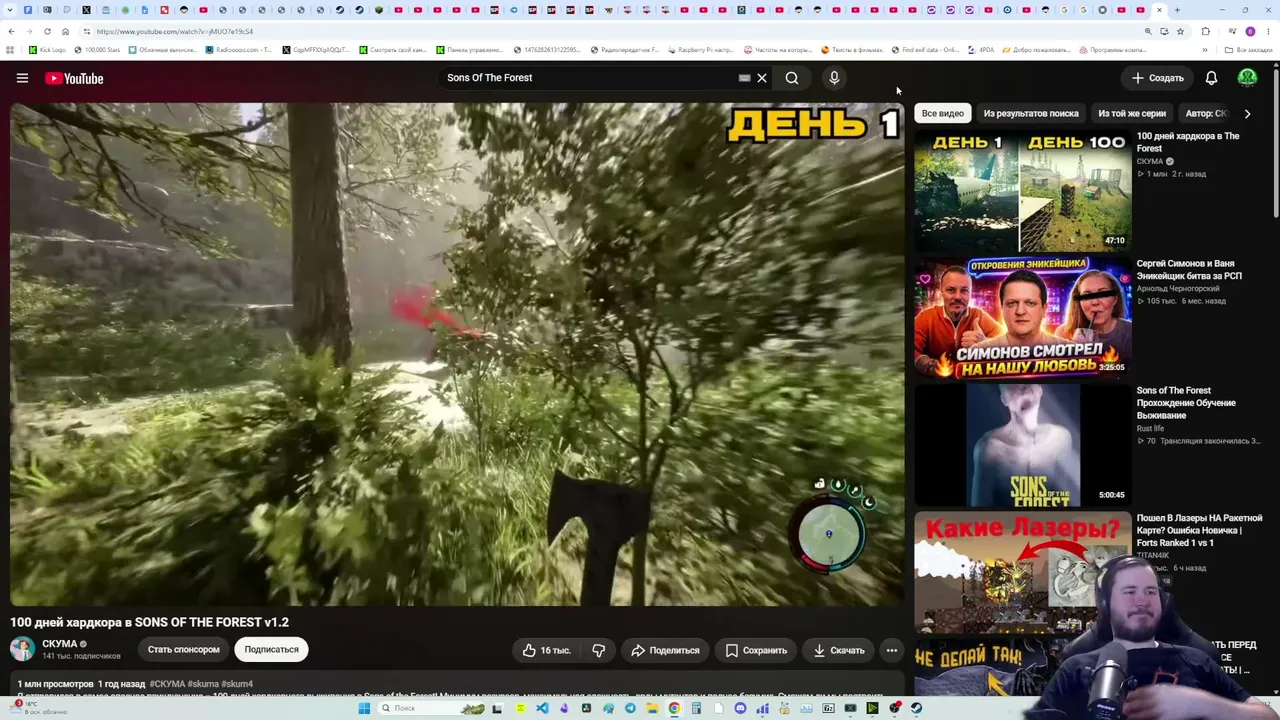This screenshot has width=1280, height=720.
Task: Open the Rust life channel link
Action: click(1150, 429)
